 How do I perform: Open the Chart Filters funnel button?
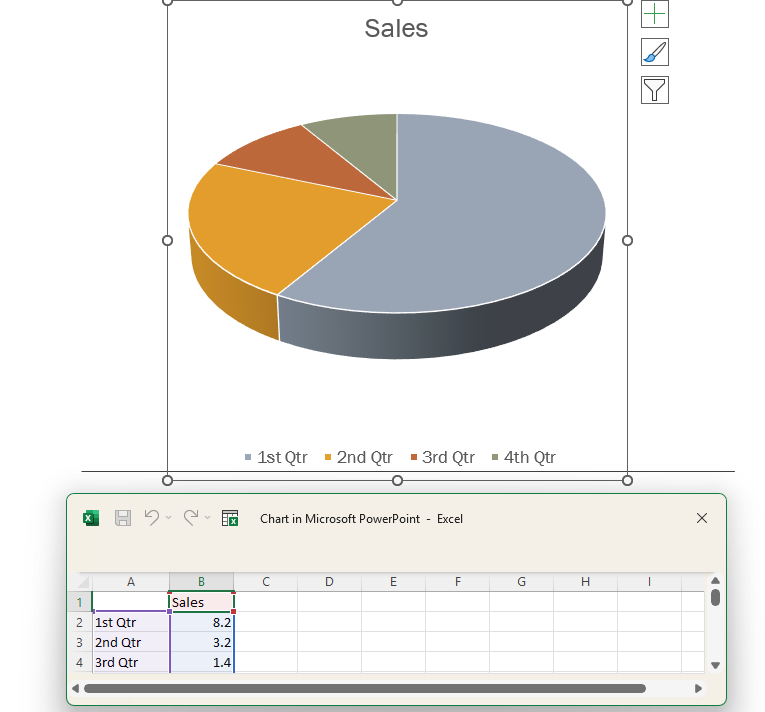click(x=655, y=90)
